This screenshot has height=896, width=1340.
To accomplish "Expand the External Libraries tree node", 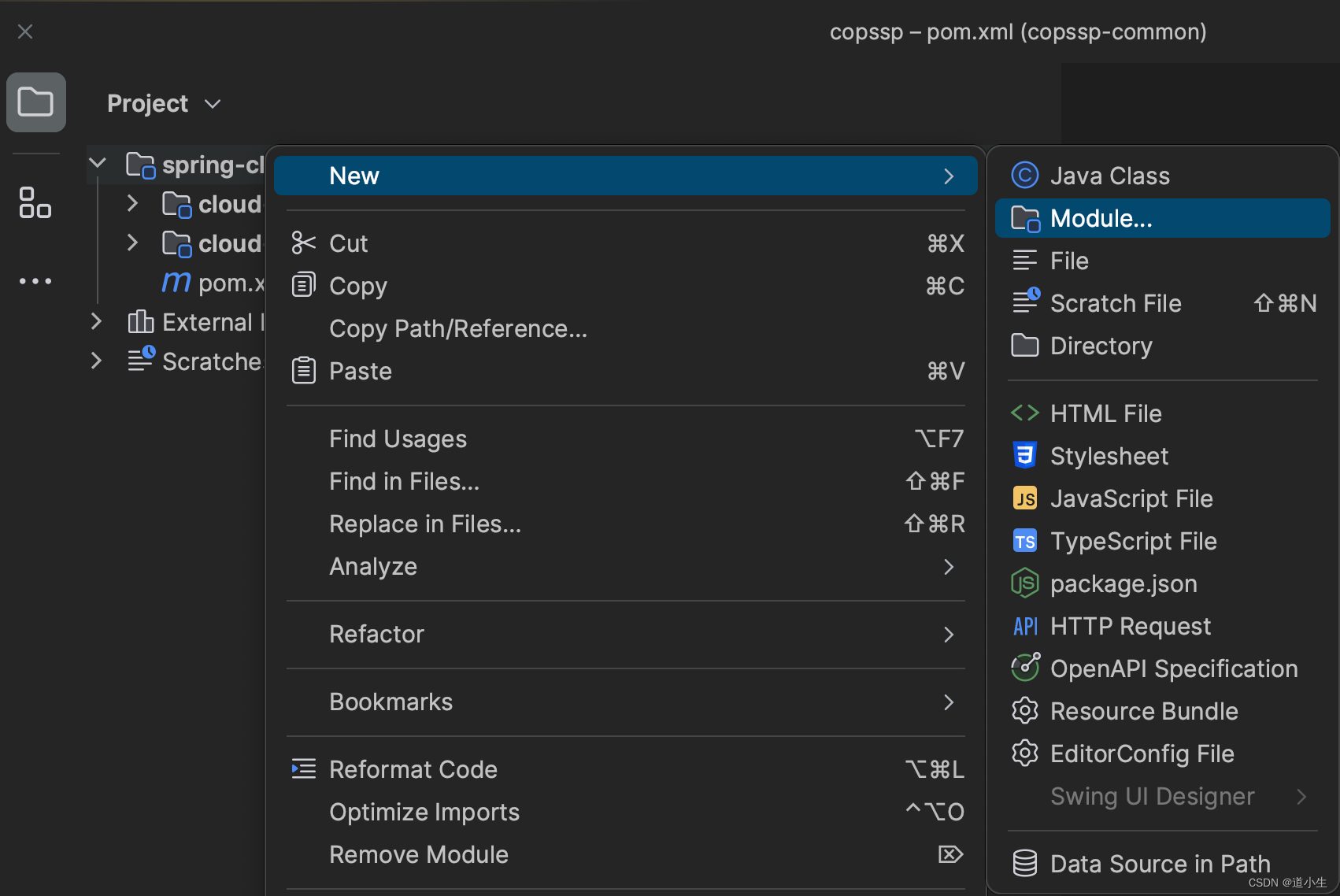I will point(96,321).
